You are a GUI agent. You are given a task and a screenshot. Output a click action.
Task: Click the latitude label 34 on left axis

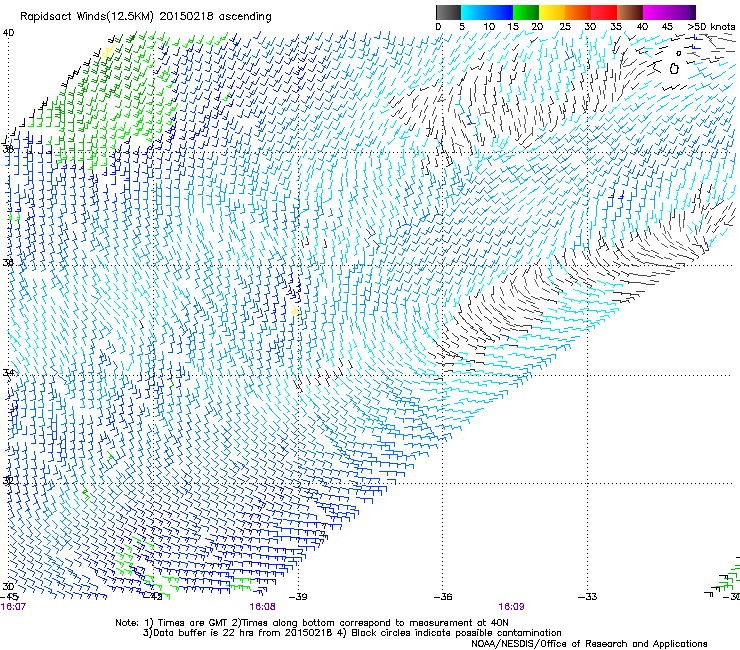tap(8, 372)
